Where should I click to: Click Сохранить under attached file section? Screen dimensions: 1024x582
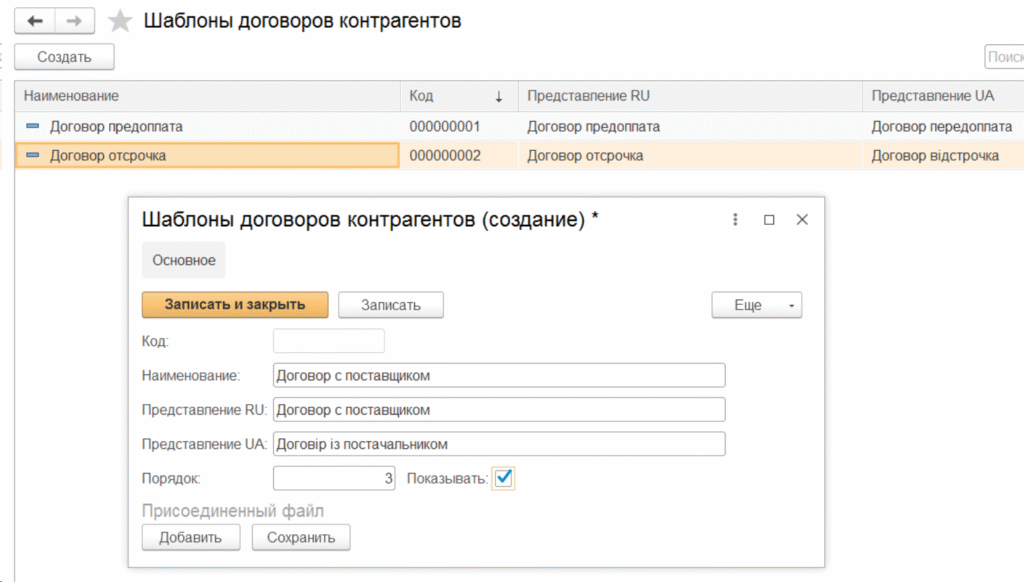point(301,538)
